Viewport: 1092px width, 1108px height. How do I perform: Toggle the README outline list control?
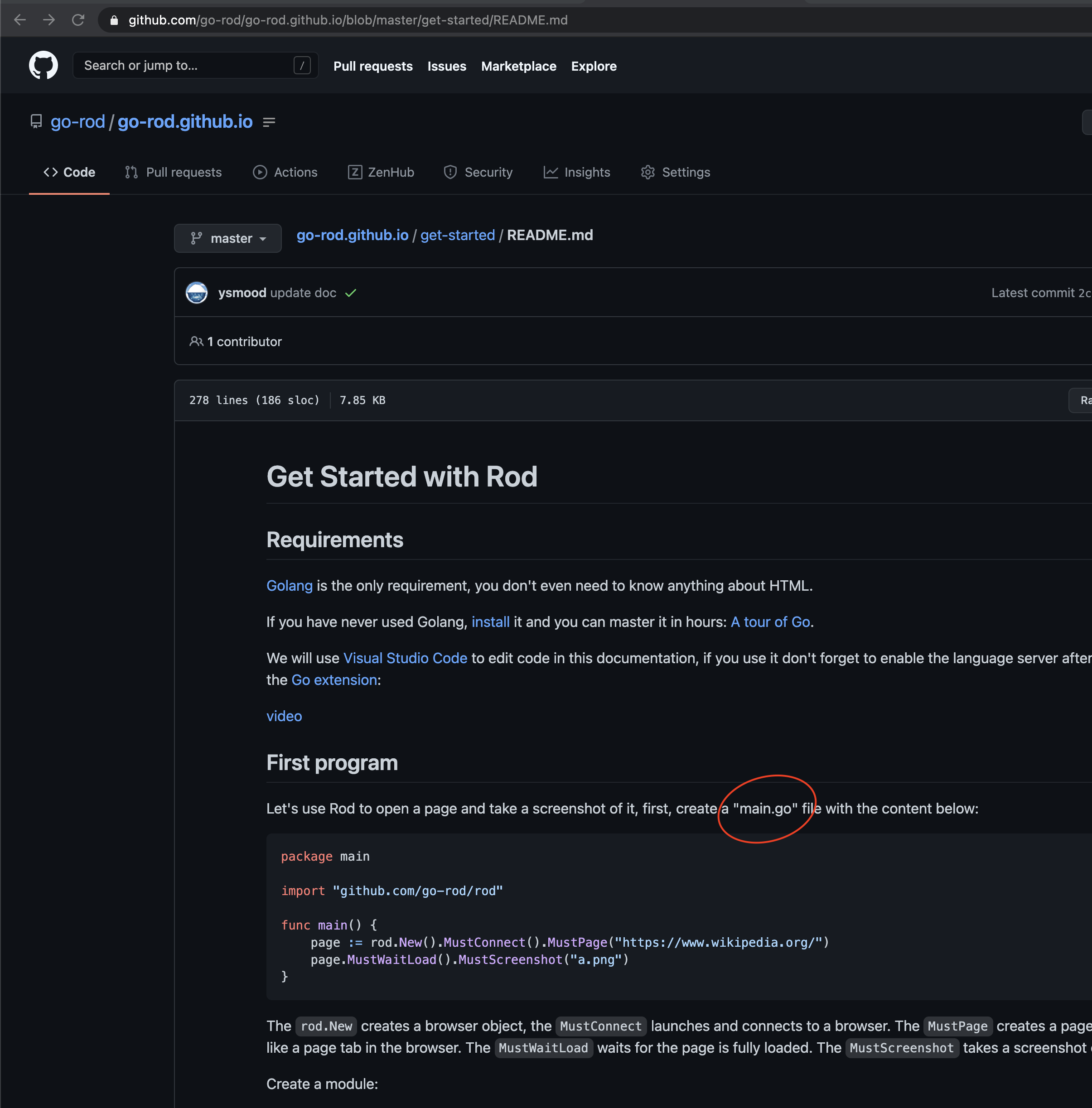click(x=269, y=121)
